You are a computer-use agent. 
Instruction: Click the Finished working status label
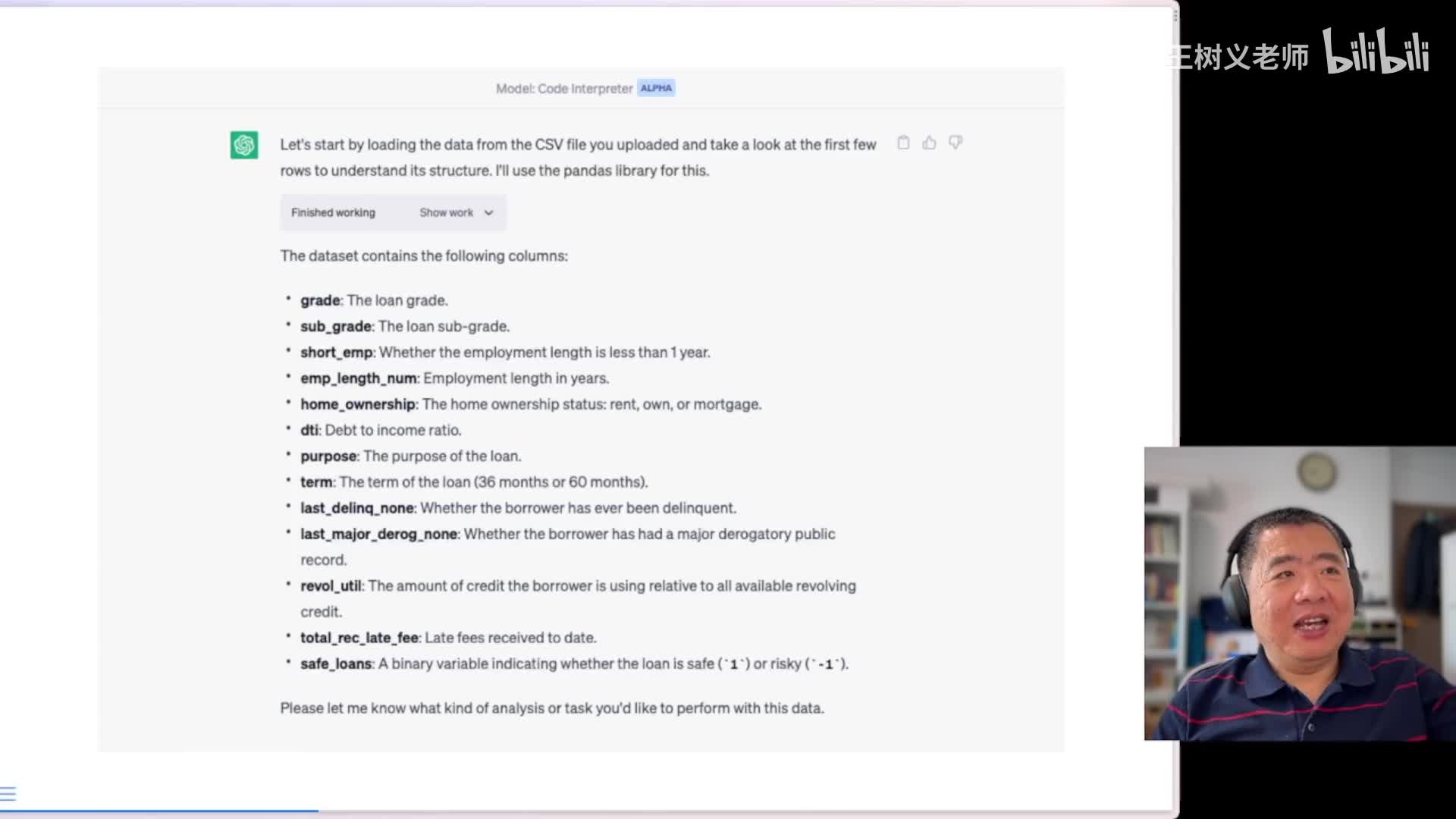tap(333, 213)
